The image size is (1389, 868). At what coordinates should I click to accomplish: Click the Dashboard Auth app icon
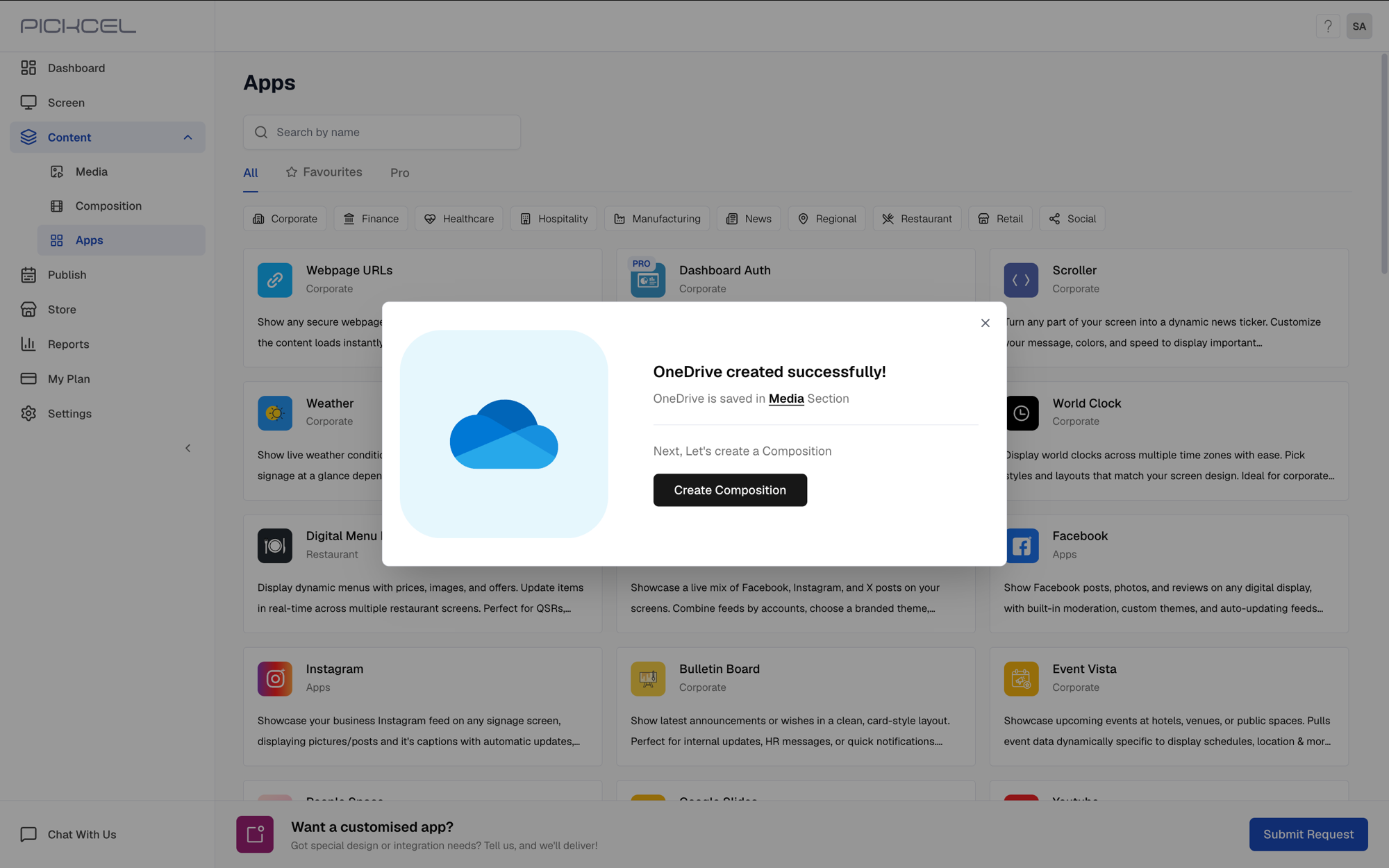648,280
